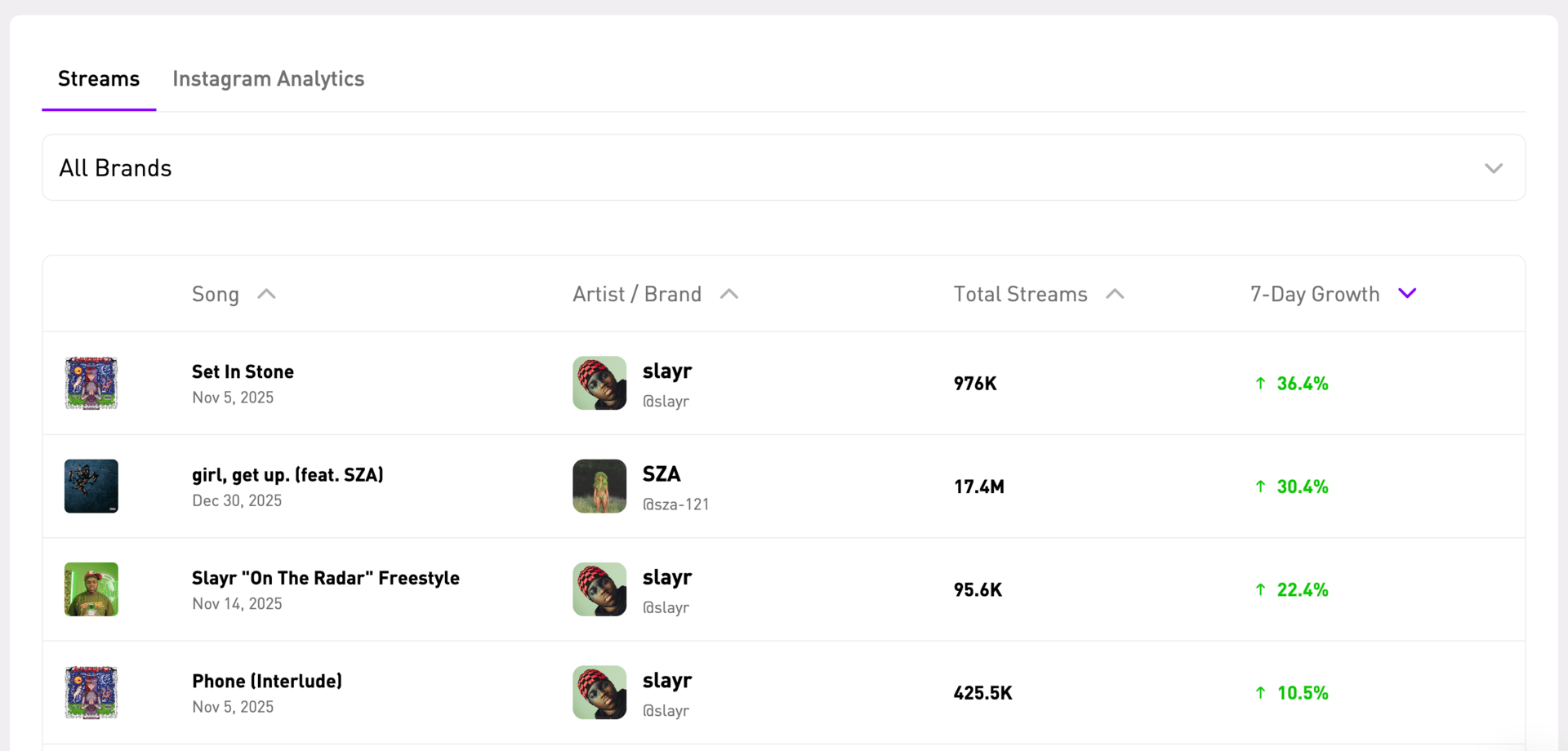Toggle the 7-Day Growth purple sort arrow
The image size is (1568, 751).
(x=1407, y=294)
